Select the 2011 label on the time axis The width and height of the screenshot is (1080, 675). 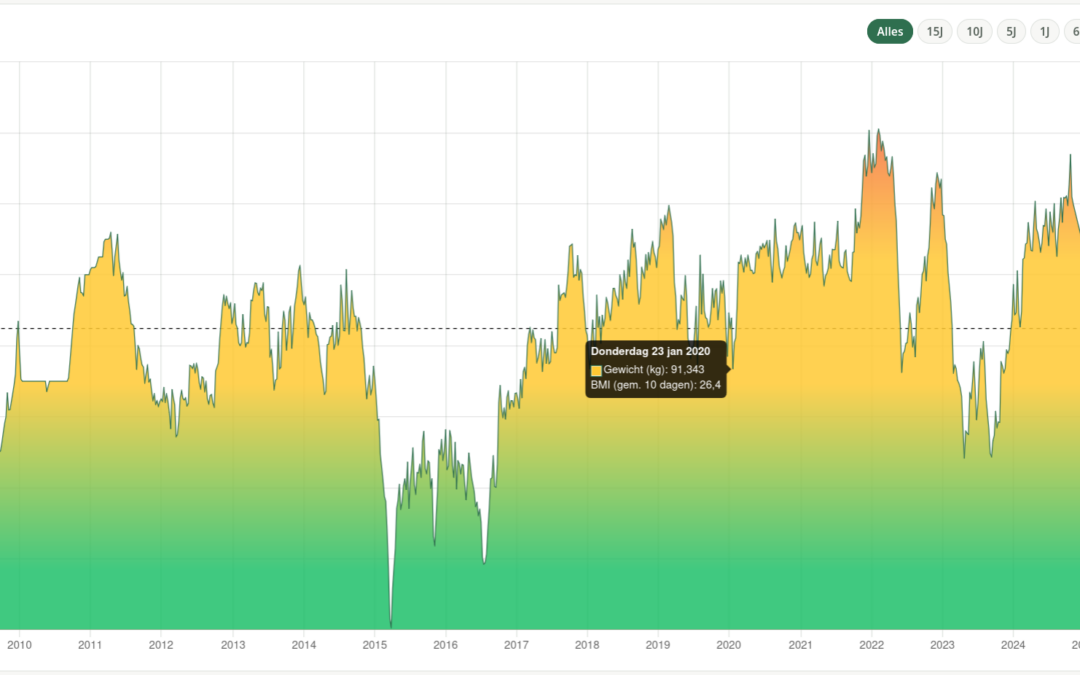pyautogui.click(x=90, y=645)
